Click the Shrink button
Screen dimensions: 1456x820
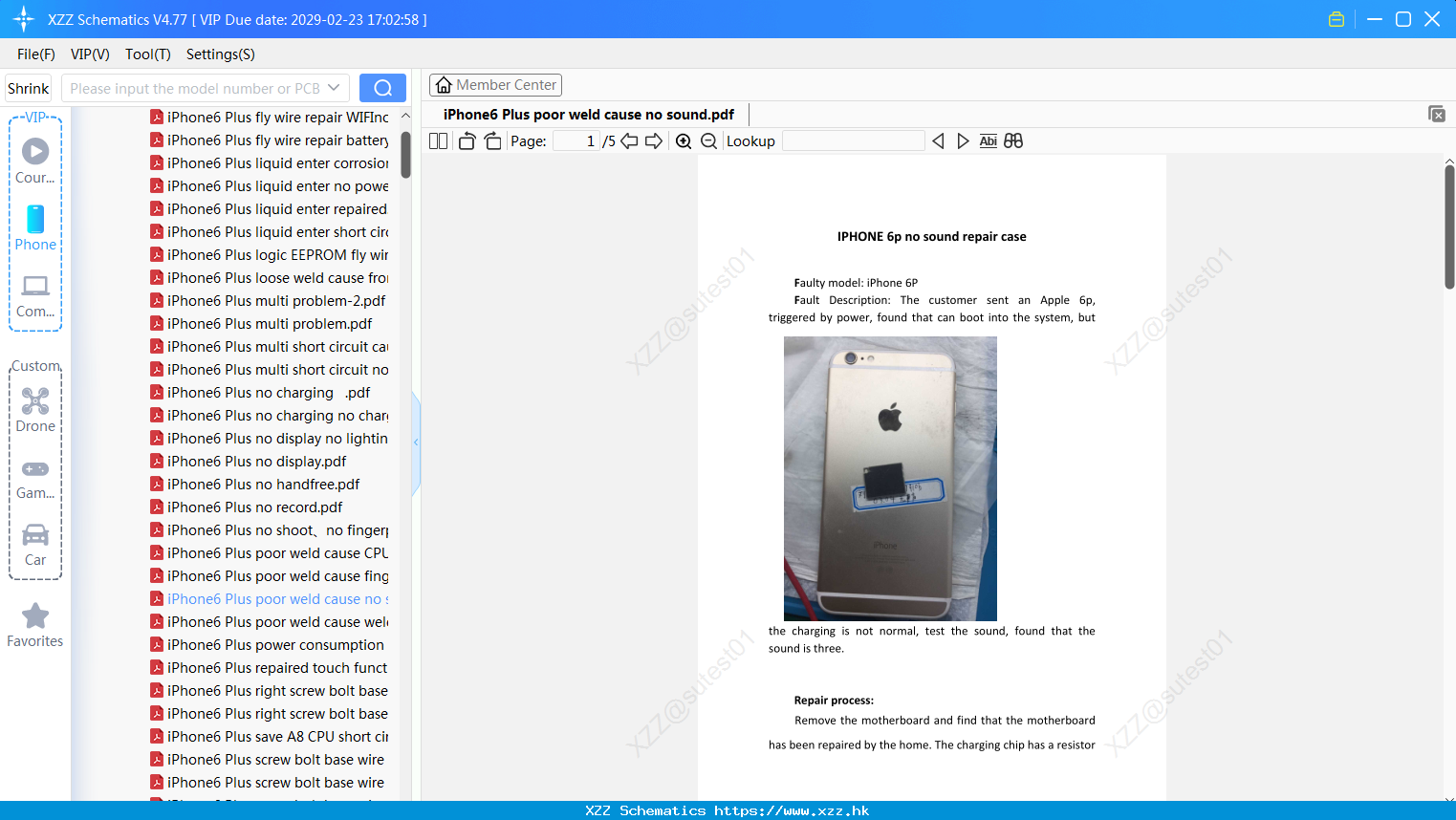28,88
